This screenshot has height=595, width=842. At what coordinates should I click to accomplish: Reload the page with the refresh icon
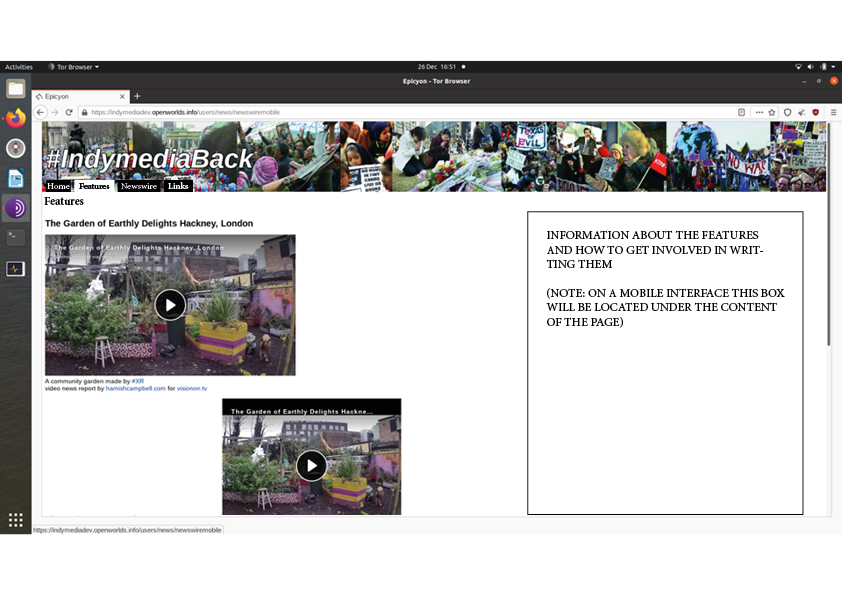pos(69,112)
